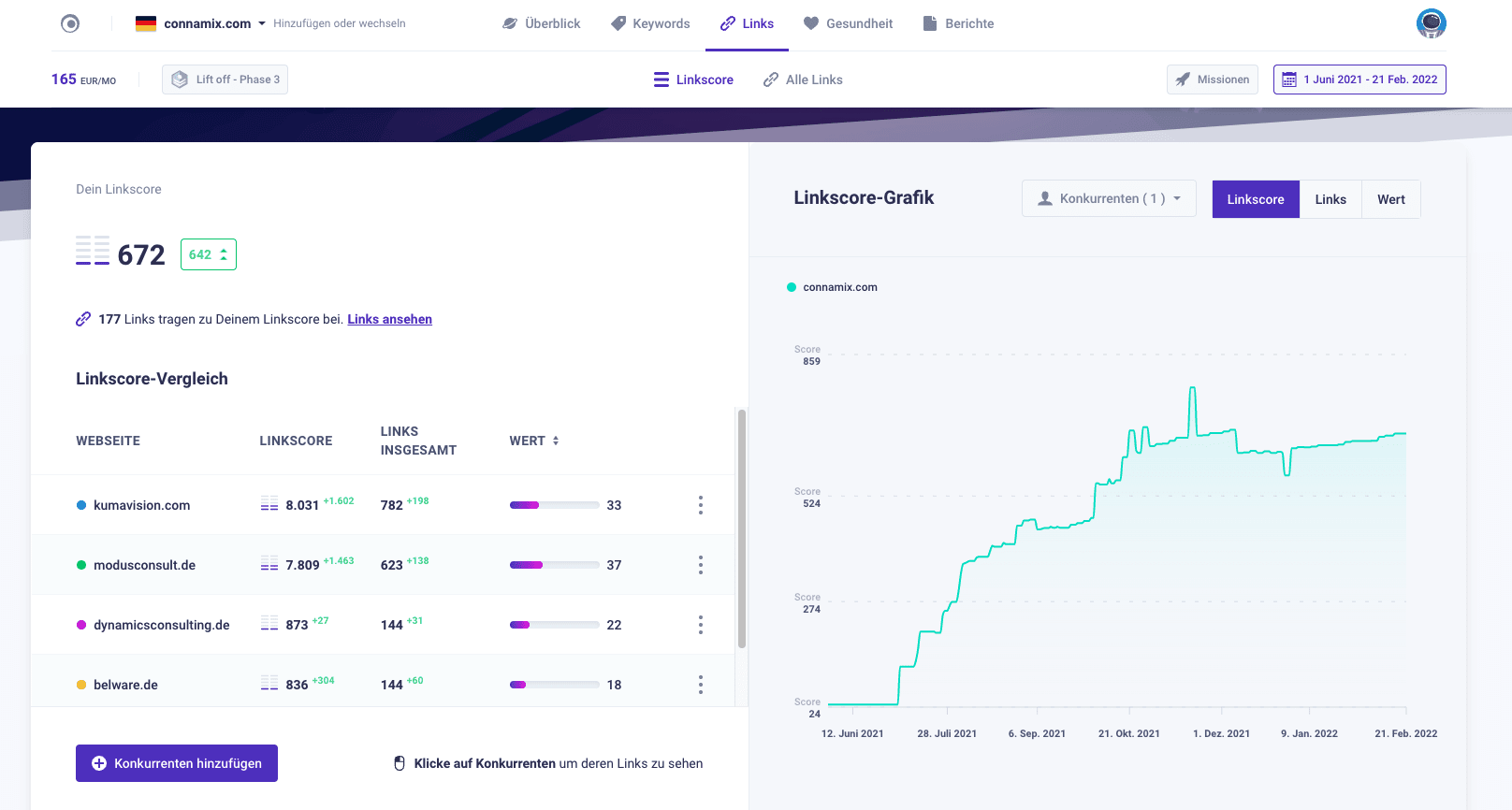1512x810 pixels.
Task: Show the Links graph view
Action: click(x=1330, y=199)
